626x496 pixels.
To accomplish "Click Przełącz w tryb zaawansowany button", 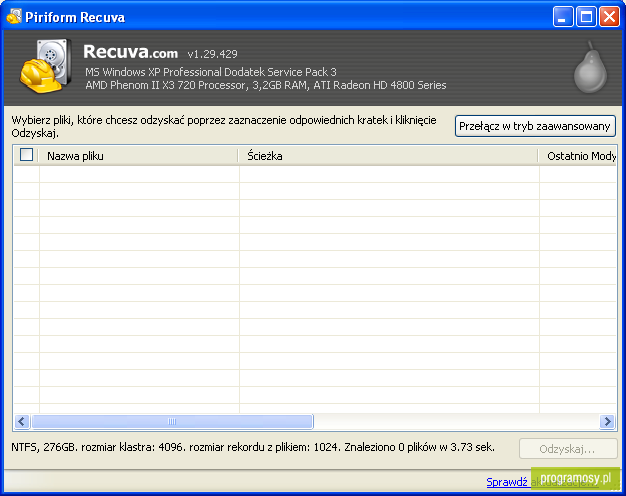I will [x=535, y=126].
